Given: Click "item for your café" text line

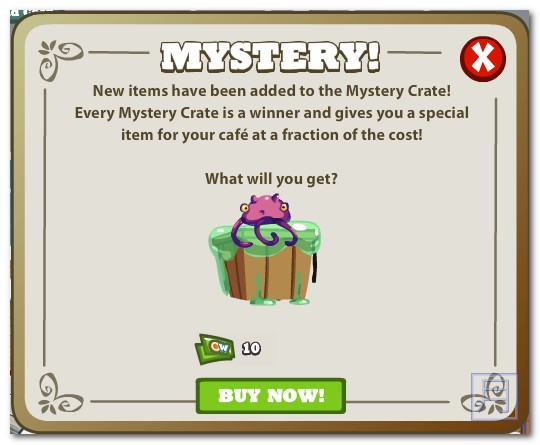Looking at the screenshot, I should point(272,135).
